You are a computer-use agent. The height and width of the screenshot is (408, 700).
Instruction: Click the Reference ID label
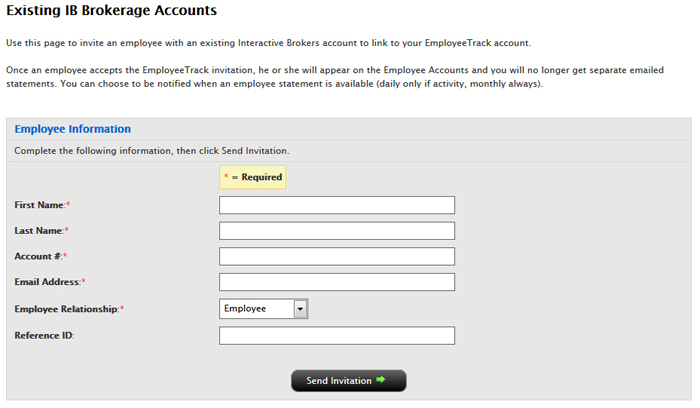[44, 336]
